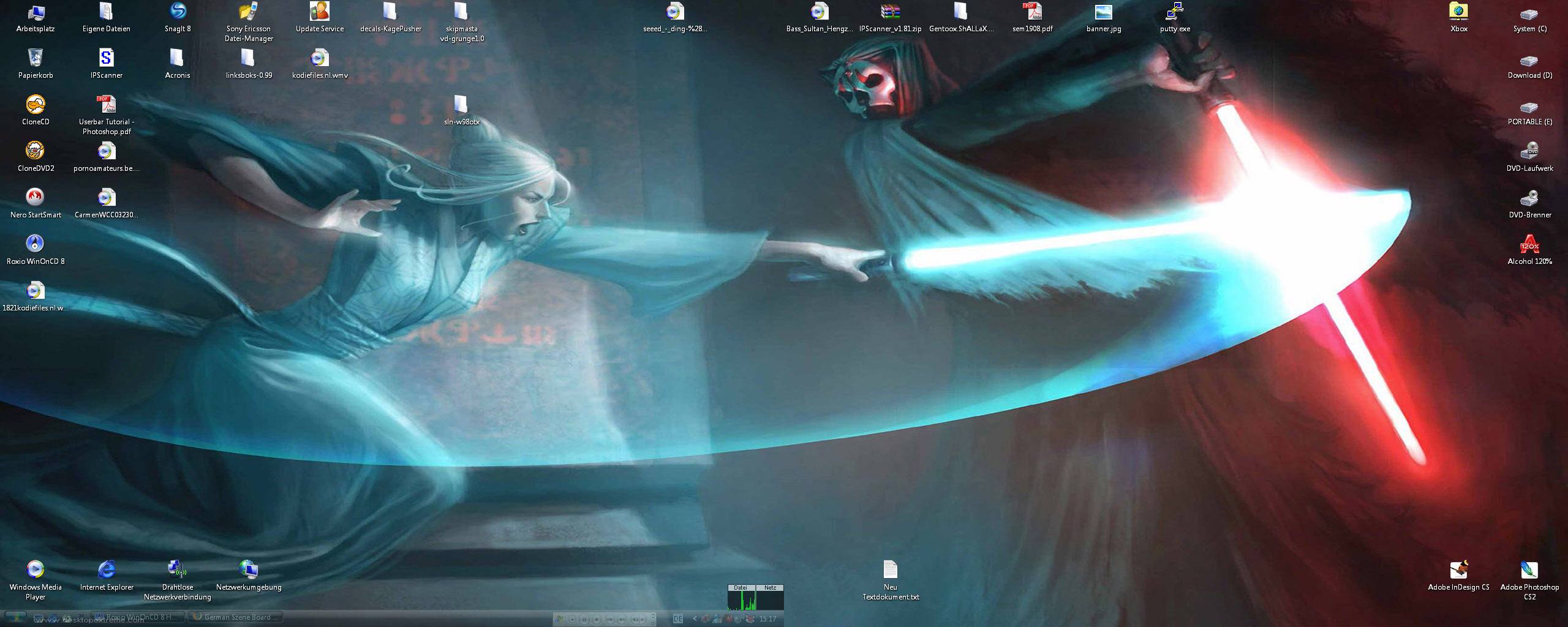Launch Alcohol 120% from the desktop
Viewport: 1568px width, 627px height.
(1530, 250)
